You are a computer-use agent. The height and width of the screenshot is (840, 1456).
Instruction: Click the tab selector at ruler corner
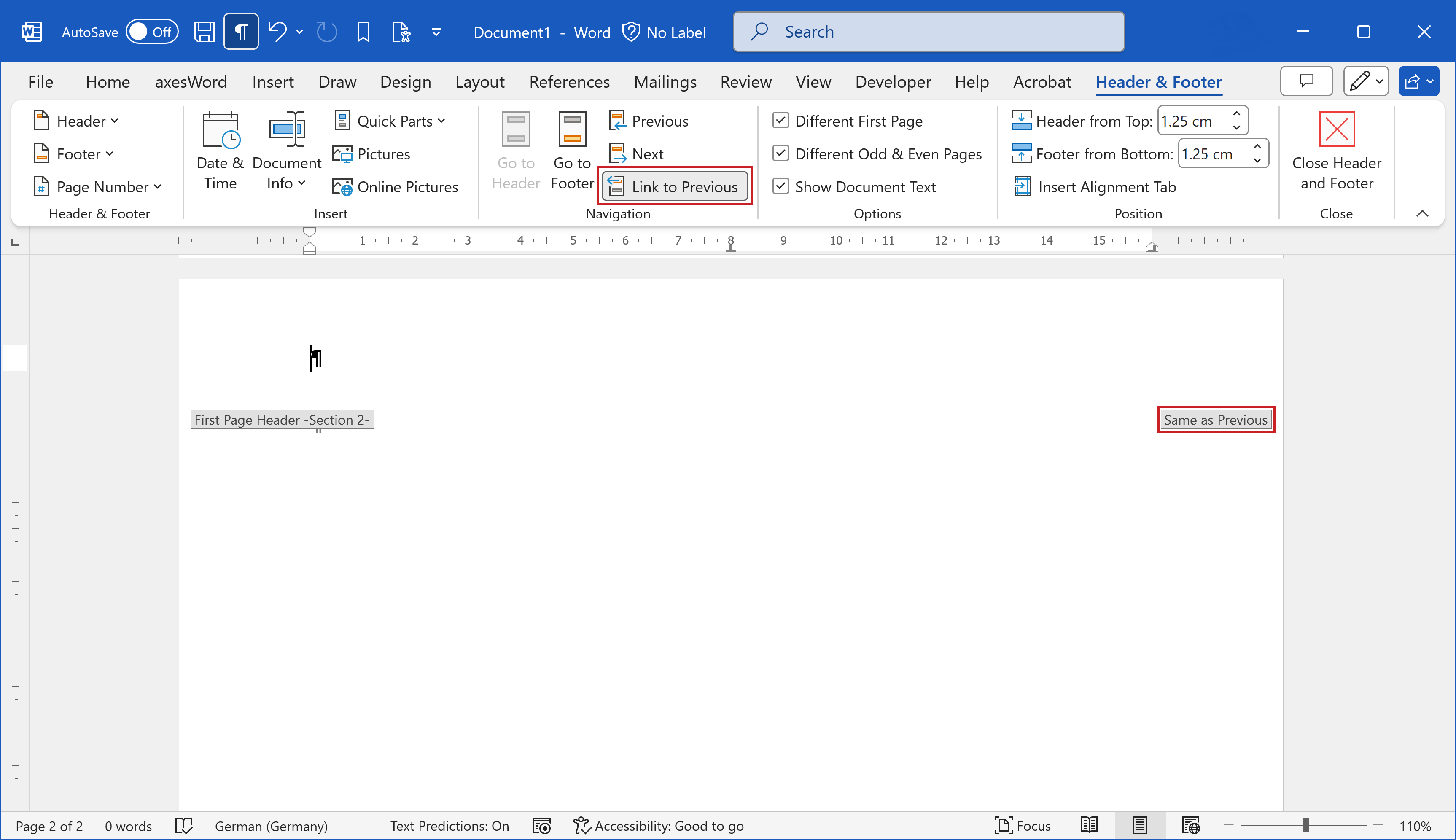click(15, 242)
